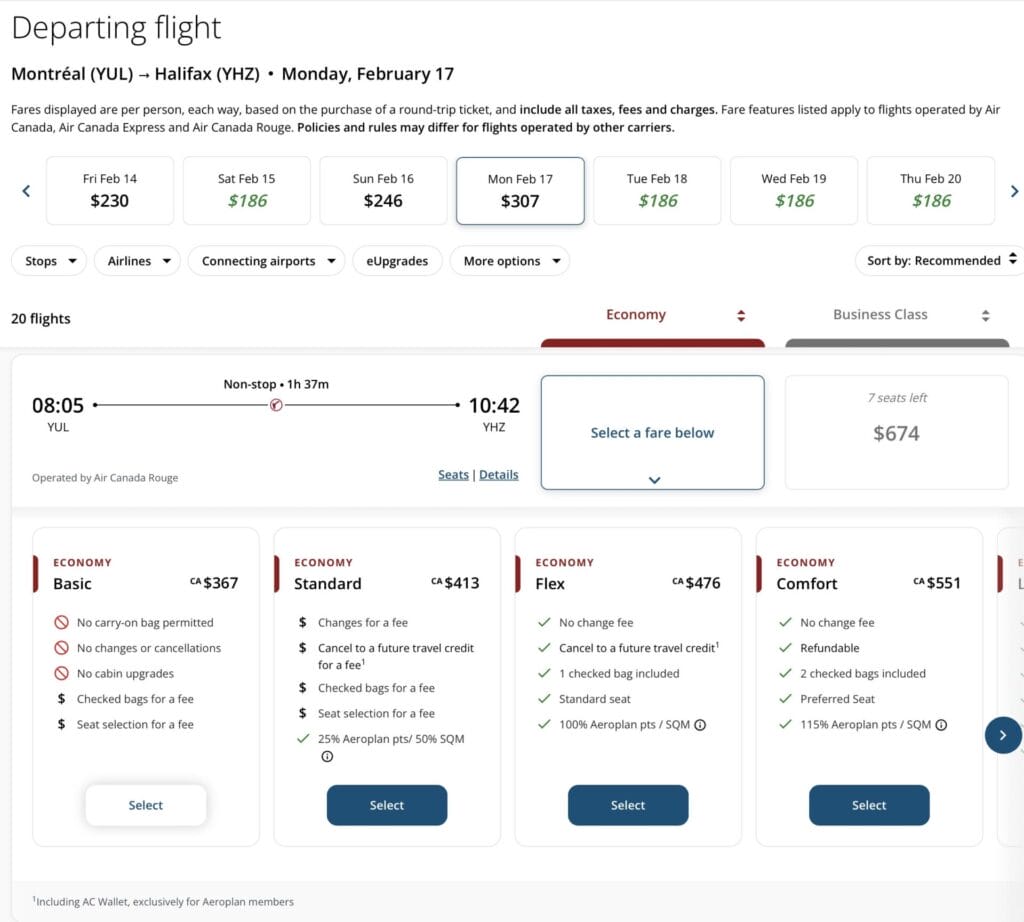Open info icon under Standard 25% Aeroplan pts
The width and height of the screenshot is (1024, 922).
(x=327, y=756)
